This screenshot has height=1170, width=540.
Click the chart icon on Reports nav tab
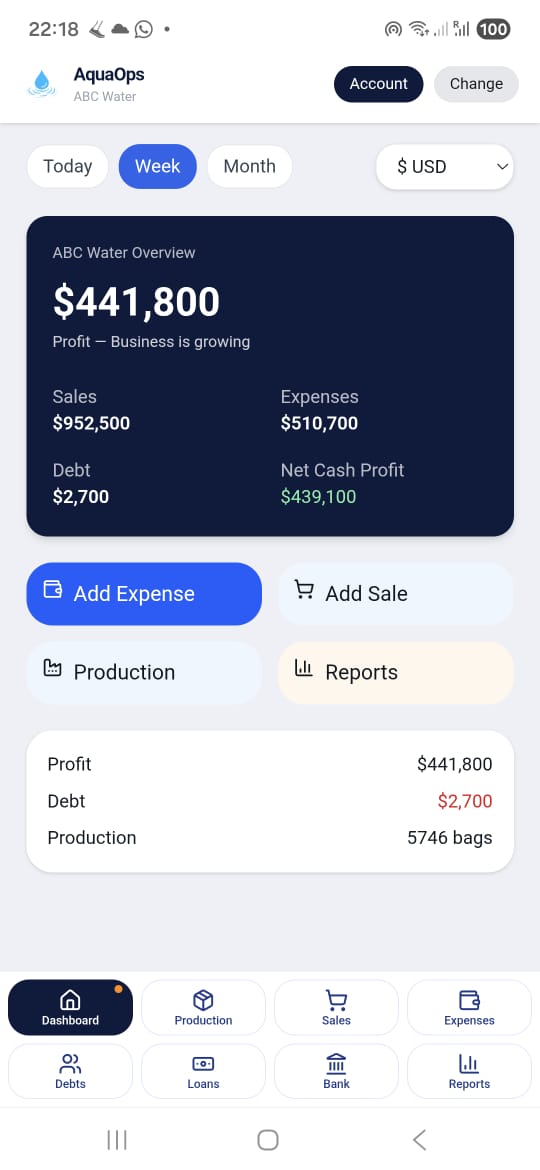click(x=469, y=1063)
